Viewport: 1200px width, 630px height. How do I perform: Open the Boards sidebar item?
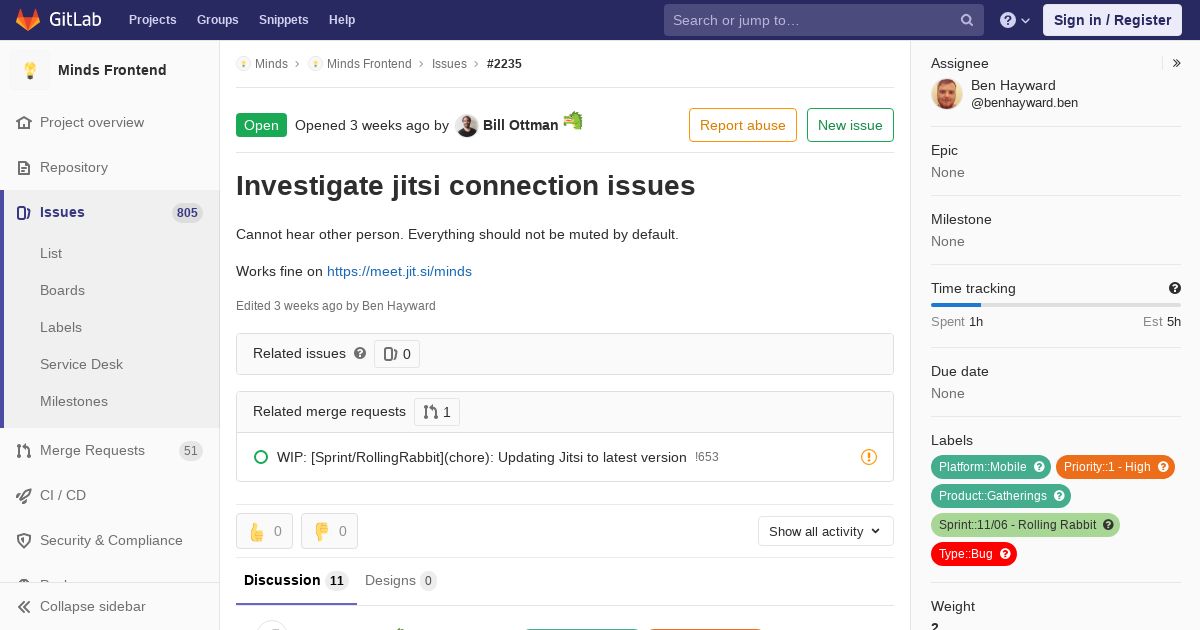(62, 291)
